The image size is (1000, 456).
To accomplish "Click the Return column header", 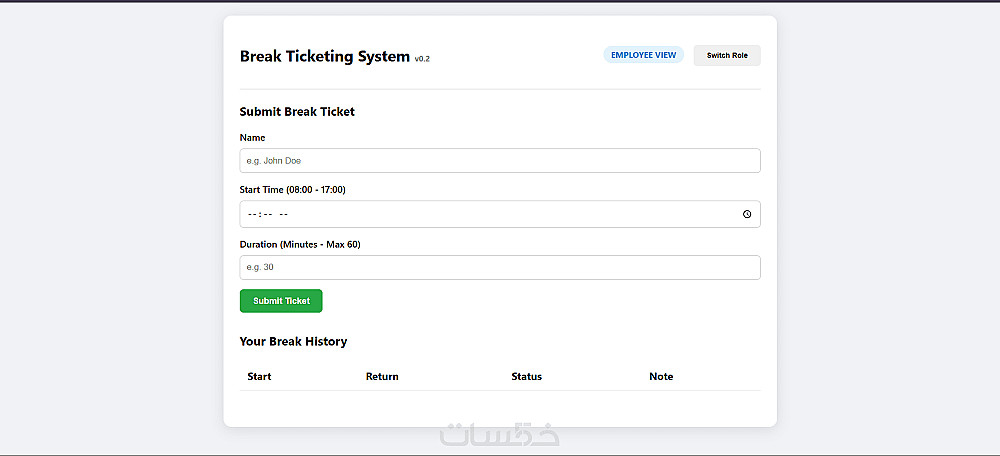I will [382, 377].
